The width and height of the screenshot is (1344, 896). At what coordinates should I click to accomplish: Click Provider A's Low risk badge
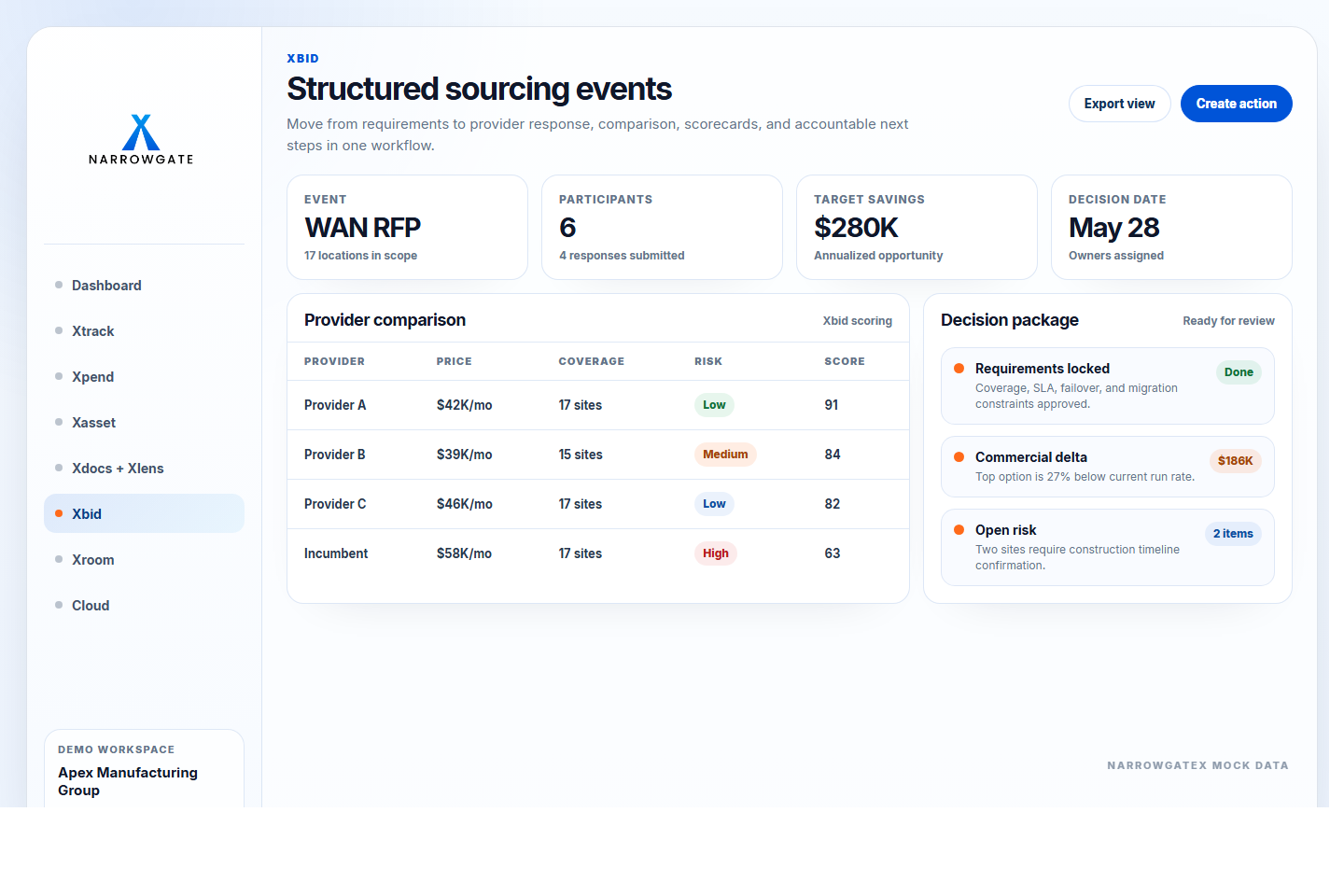714,405
